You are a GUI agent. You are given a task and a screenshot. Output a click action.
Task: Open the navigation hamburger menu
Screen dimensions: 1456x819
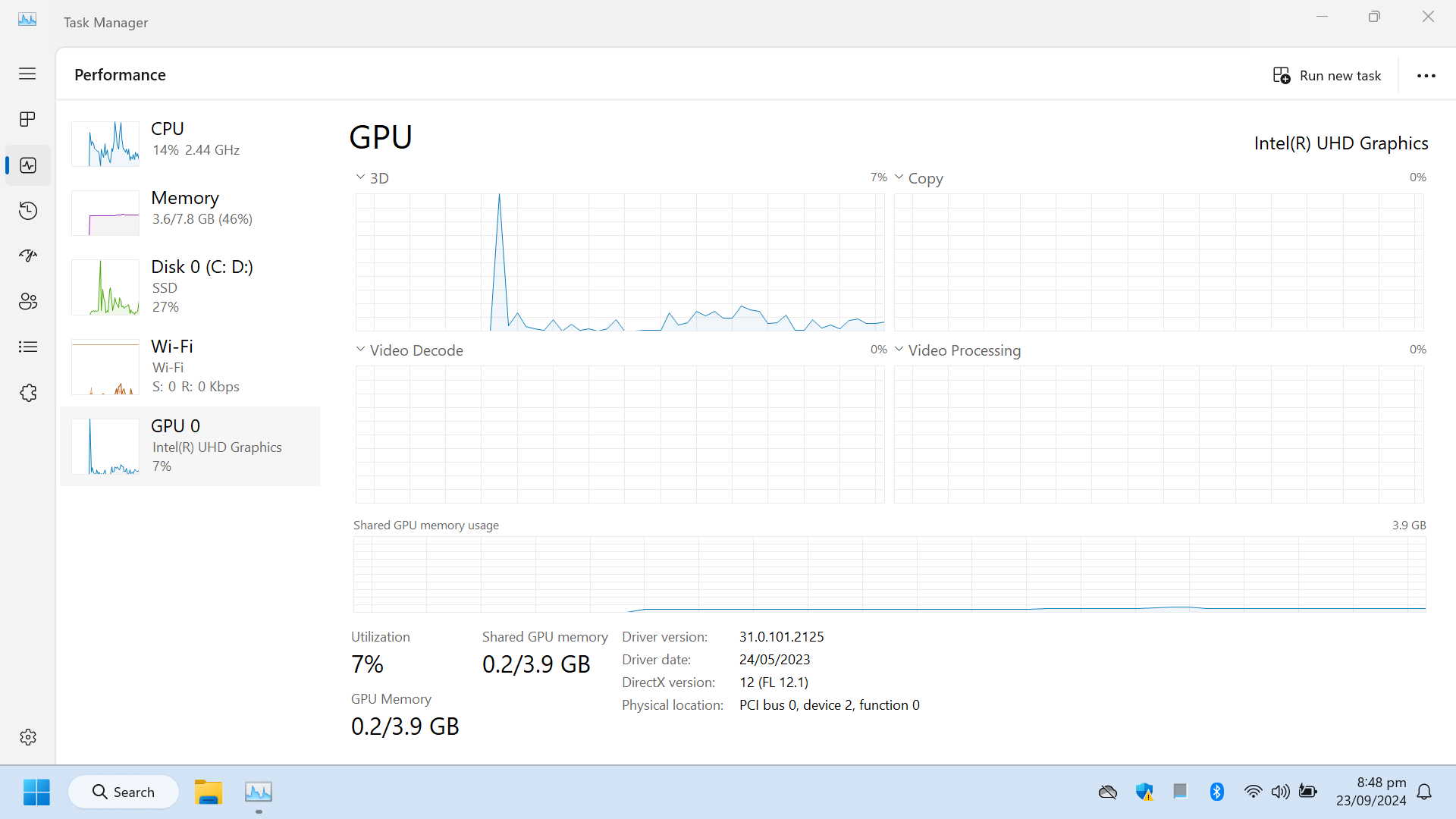click(x=27, y=74)
